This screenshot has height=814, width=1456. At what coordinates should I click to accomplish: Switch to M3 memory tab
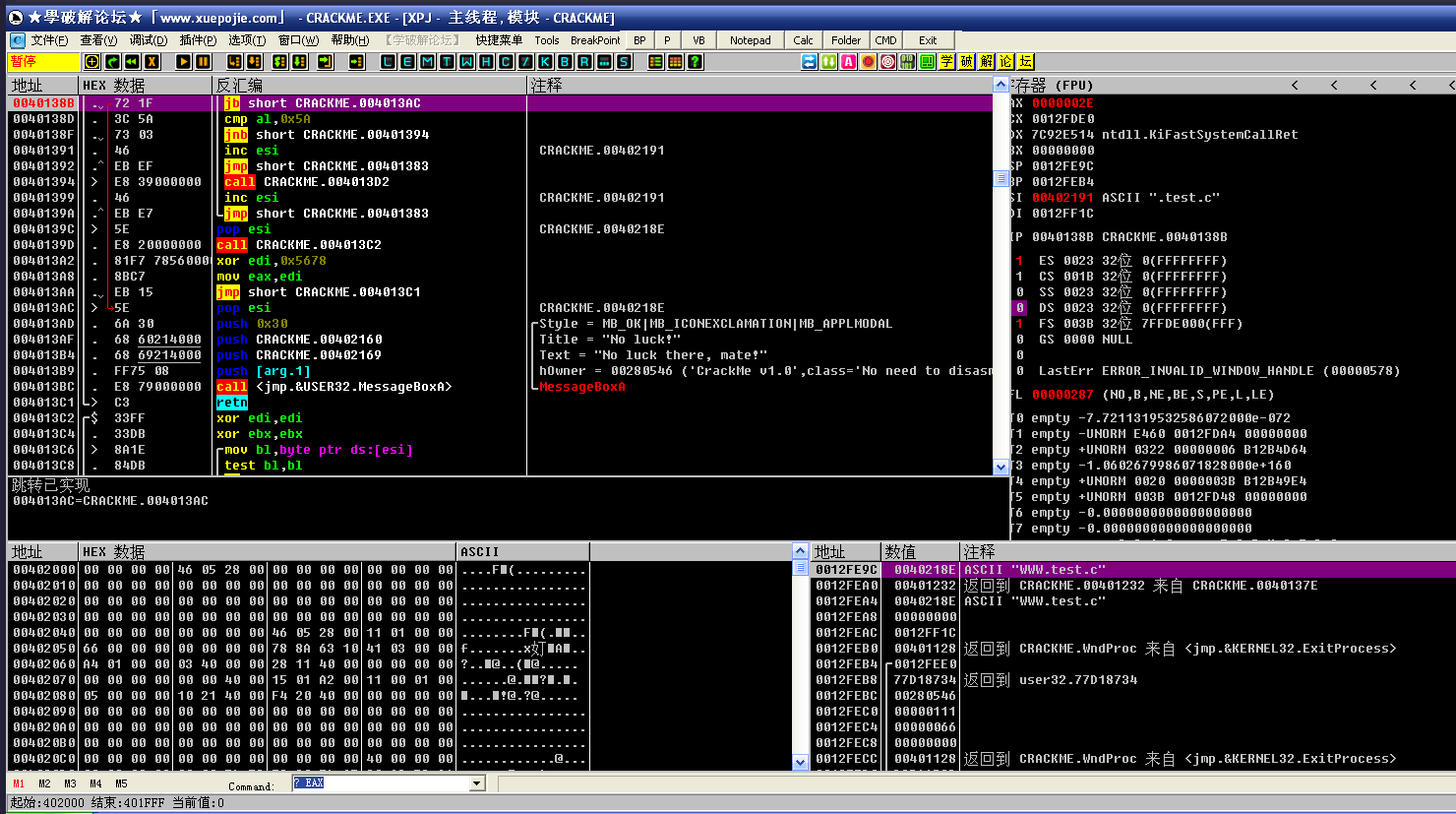click(x=70, y=783)
